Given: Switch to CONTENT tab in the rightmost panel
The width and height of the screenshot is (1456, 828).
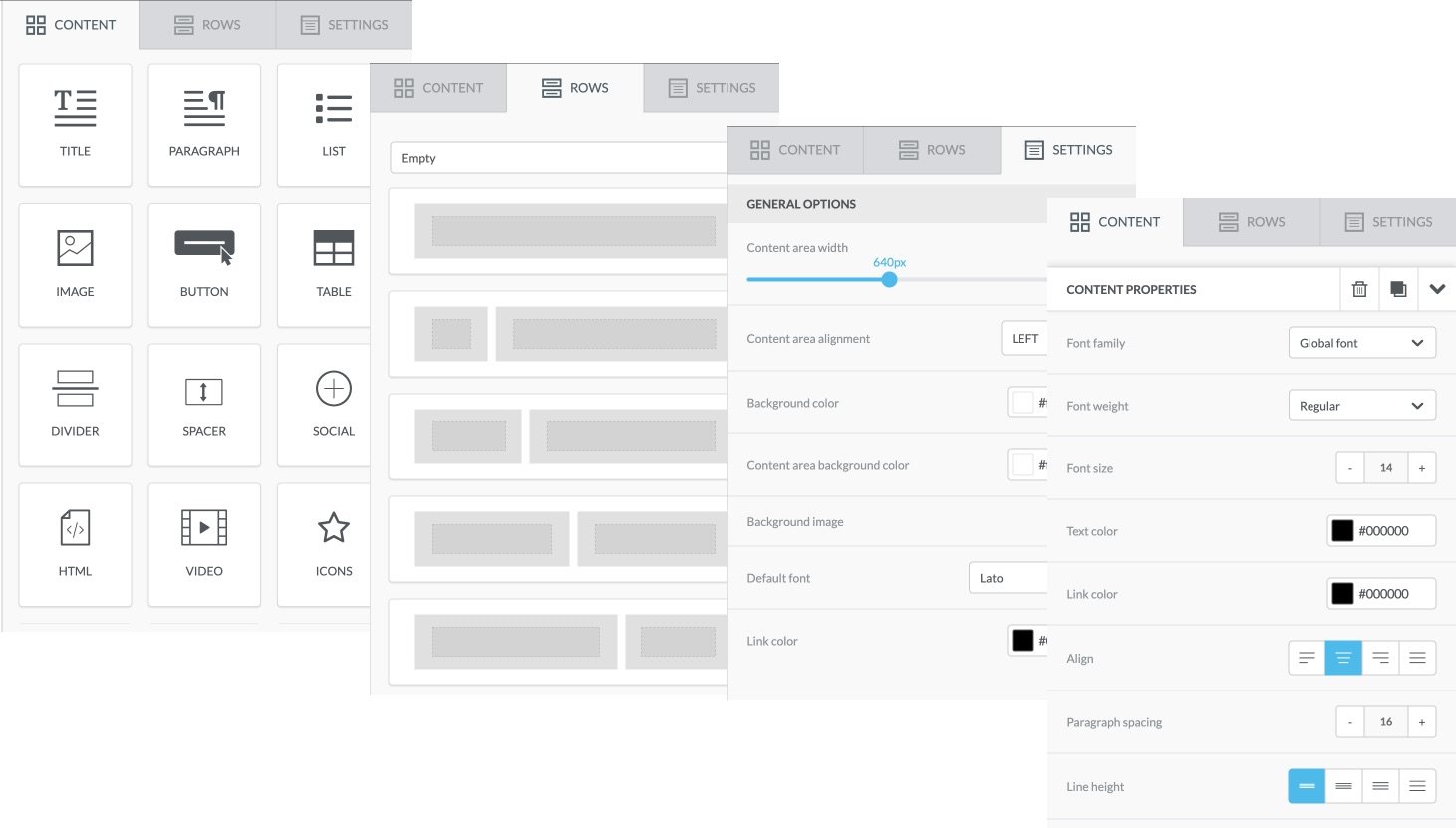Looking at the screenshot, I should point(1115,222).
